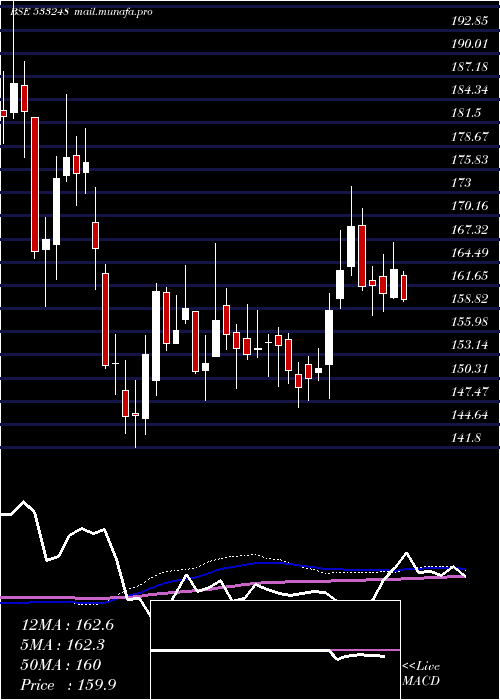The height and width of the screenshot is (700, 500).
Task: Click the 164.49 axis label
Action: (x=469, y=252)
